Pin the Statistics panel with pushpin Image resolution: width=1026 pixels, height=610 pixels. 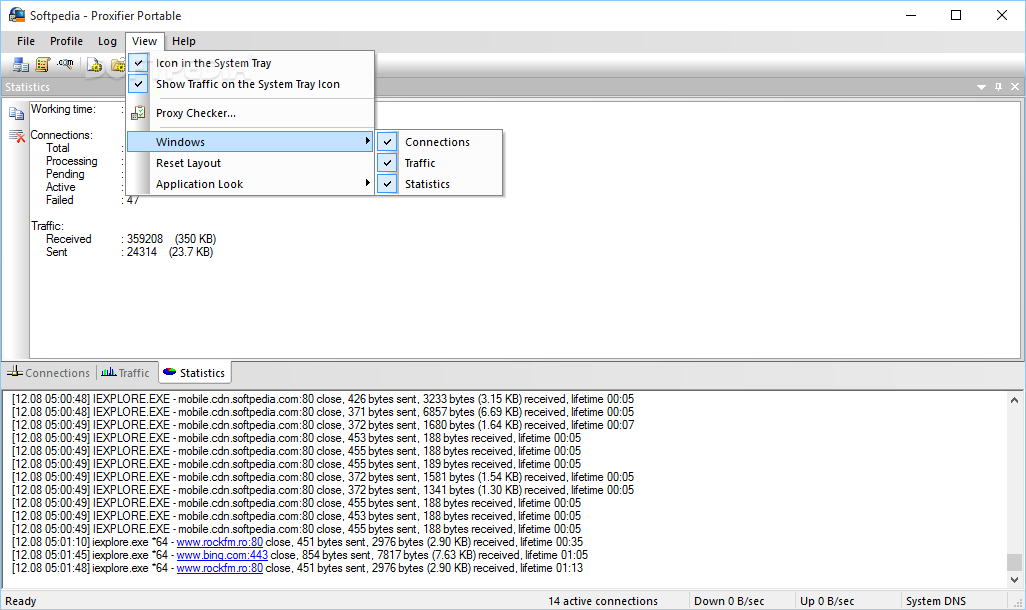[x=998, y=86]
